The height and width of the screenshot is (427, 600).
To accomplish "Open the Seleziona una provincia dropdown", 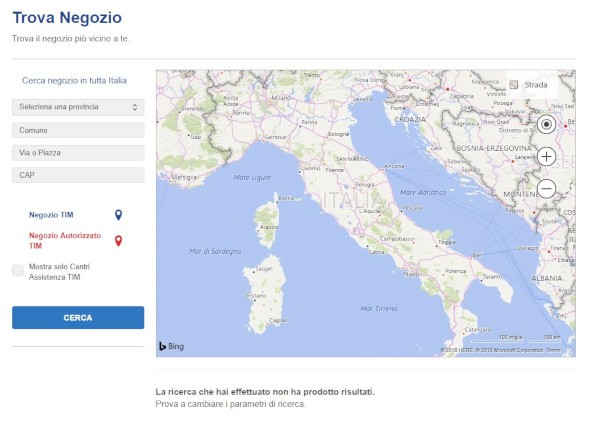I will 78,107.
